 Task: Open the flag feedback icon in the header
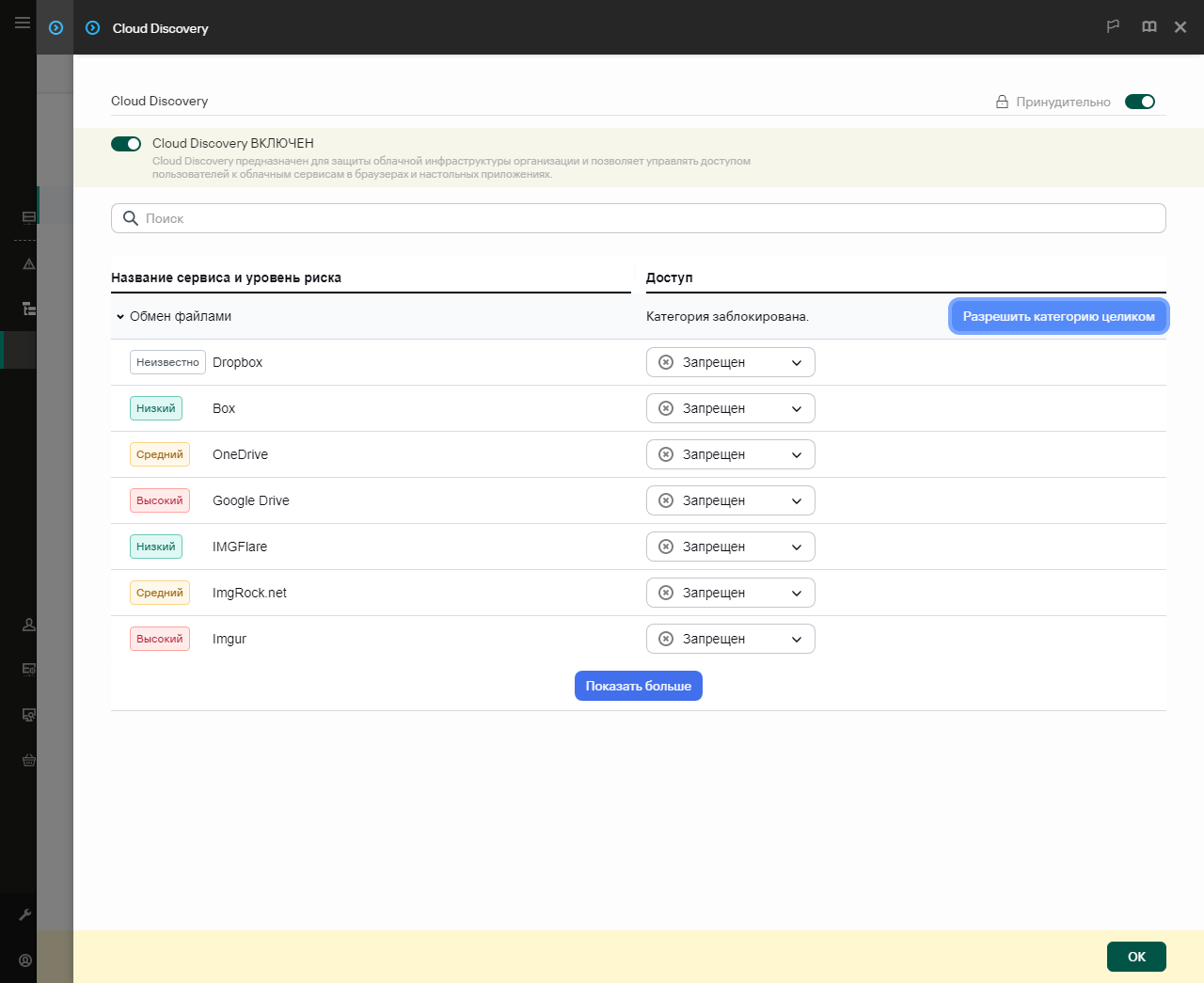(1113, 26)
